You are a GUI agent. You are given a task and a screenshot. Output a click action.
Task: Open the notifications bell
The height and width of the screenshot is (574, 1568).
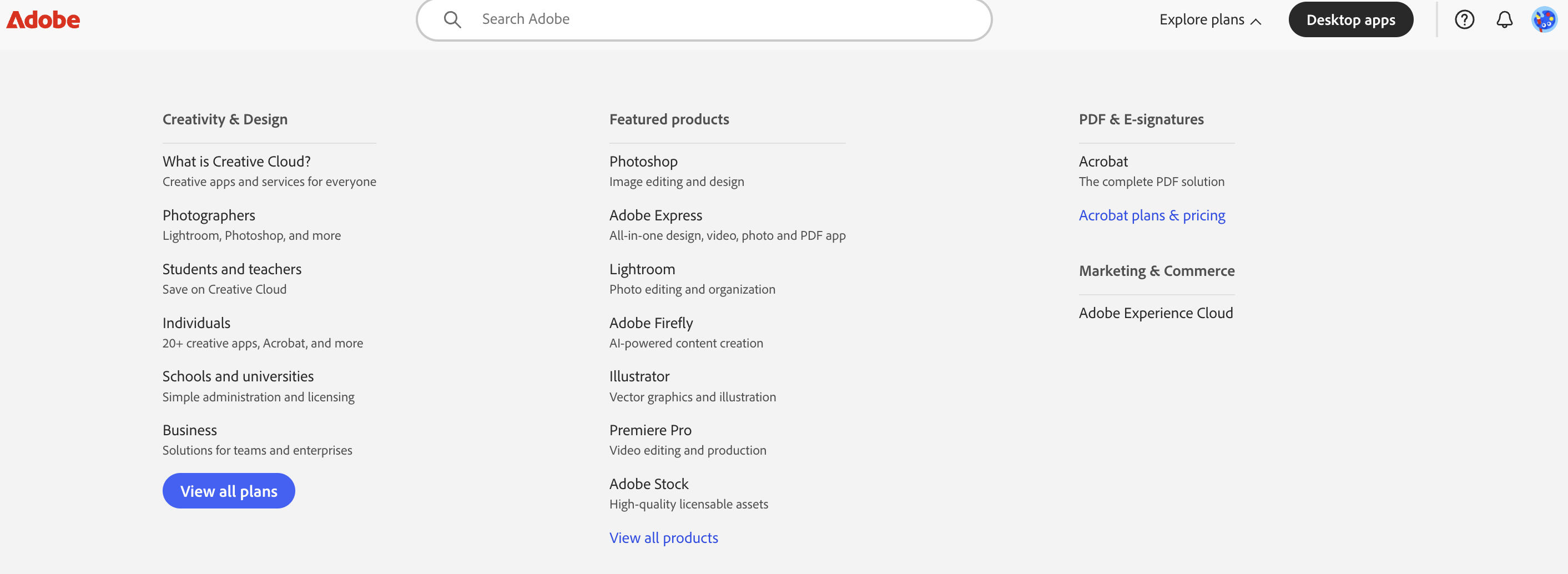coord(1504,20)
